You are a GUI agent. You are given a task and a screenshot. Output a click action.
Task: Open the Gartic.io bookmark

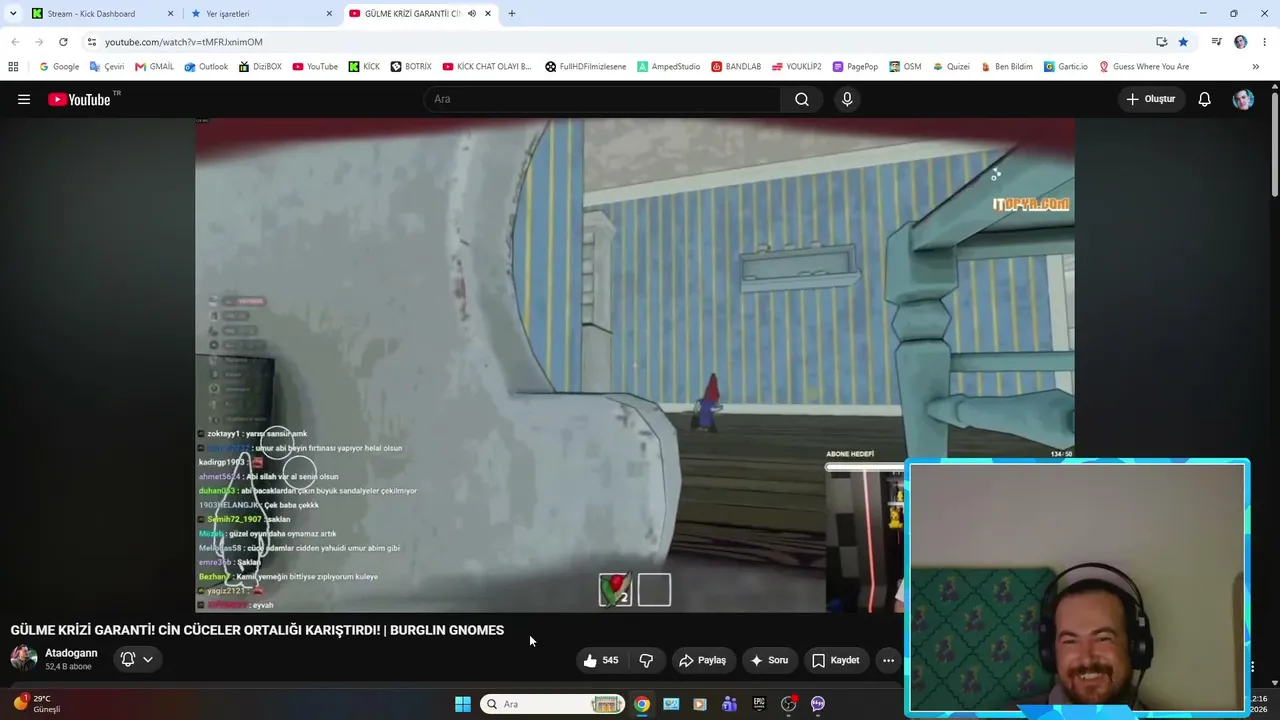[1066, 67]
